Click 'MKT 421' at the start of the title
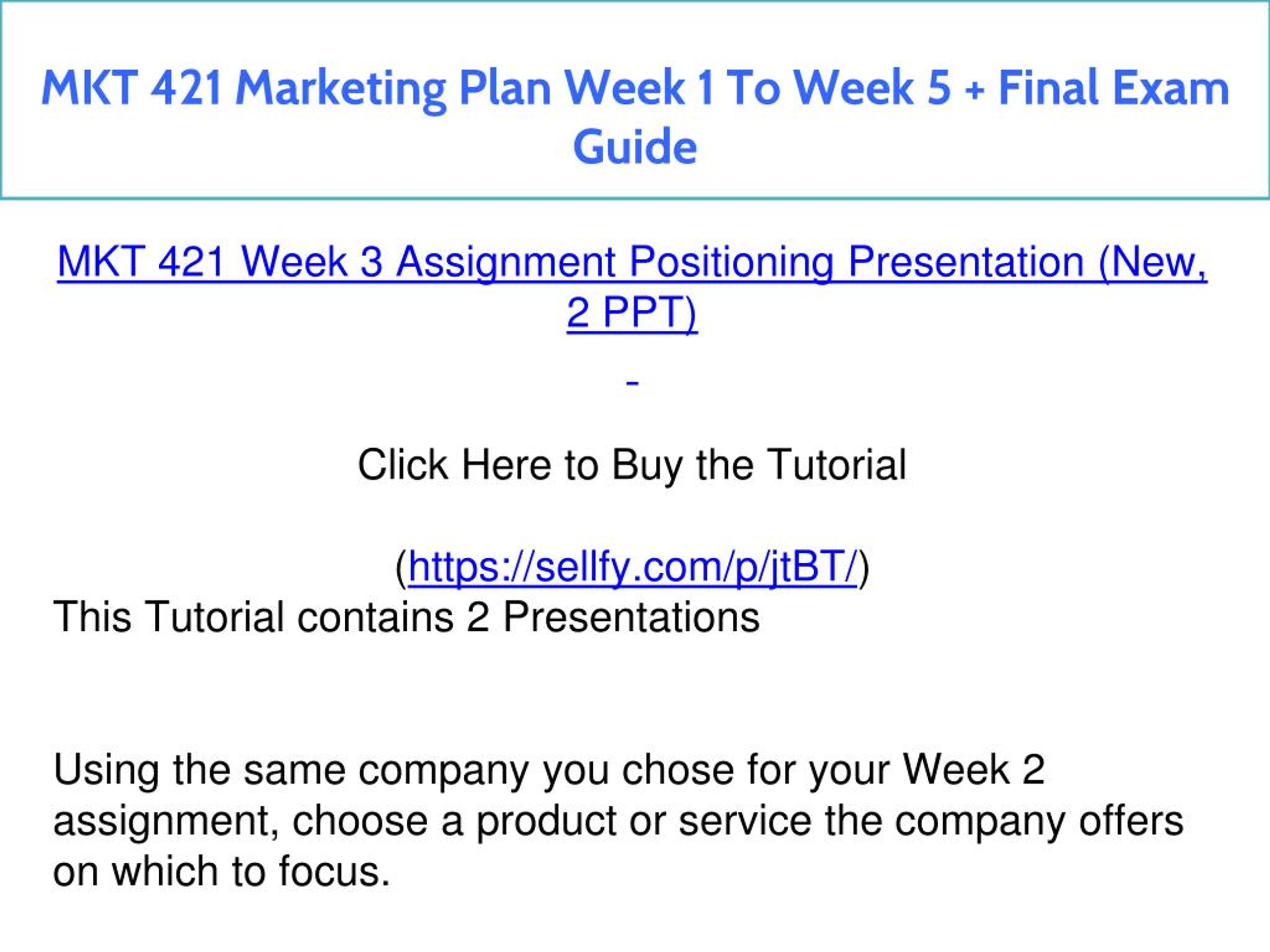Viewport: 1270px width, 952px height. coord(131,87)
